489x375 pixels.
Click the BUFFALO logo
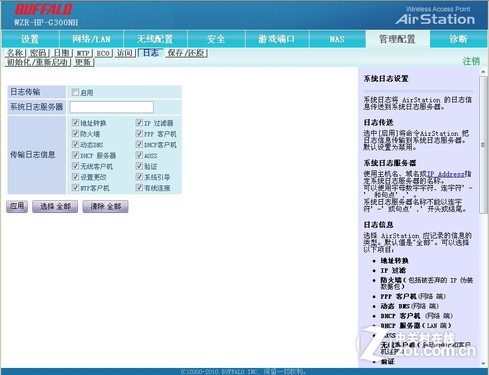point(44,9)
